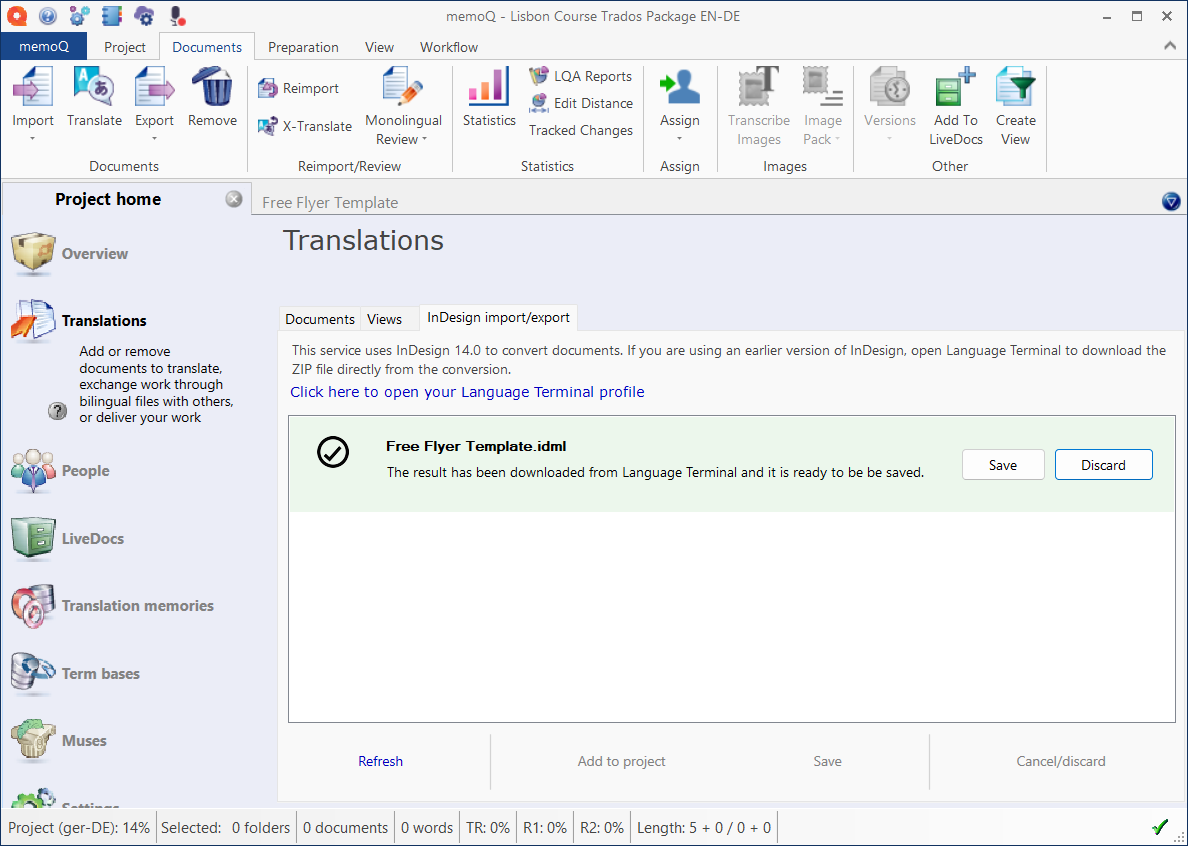
Task: Open the resource console icon in title bar
Action: (x=111, y=15)
